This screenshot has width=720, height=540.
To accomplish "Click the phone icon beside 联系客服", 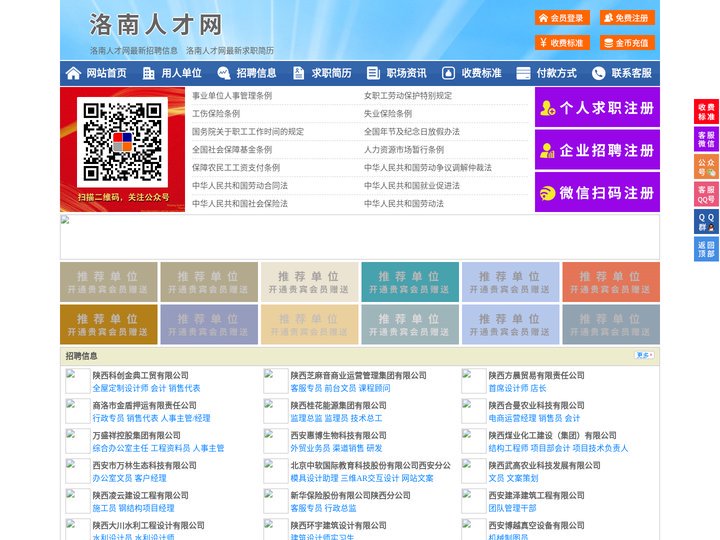I will (x=598, y=73).
